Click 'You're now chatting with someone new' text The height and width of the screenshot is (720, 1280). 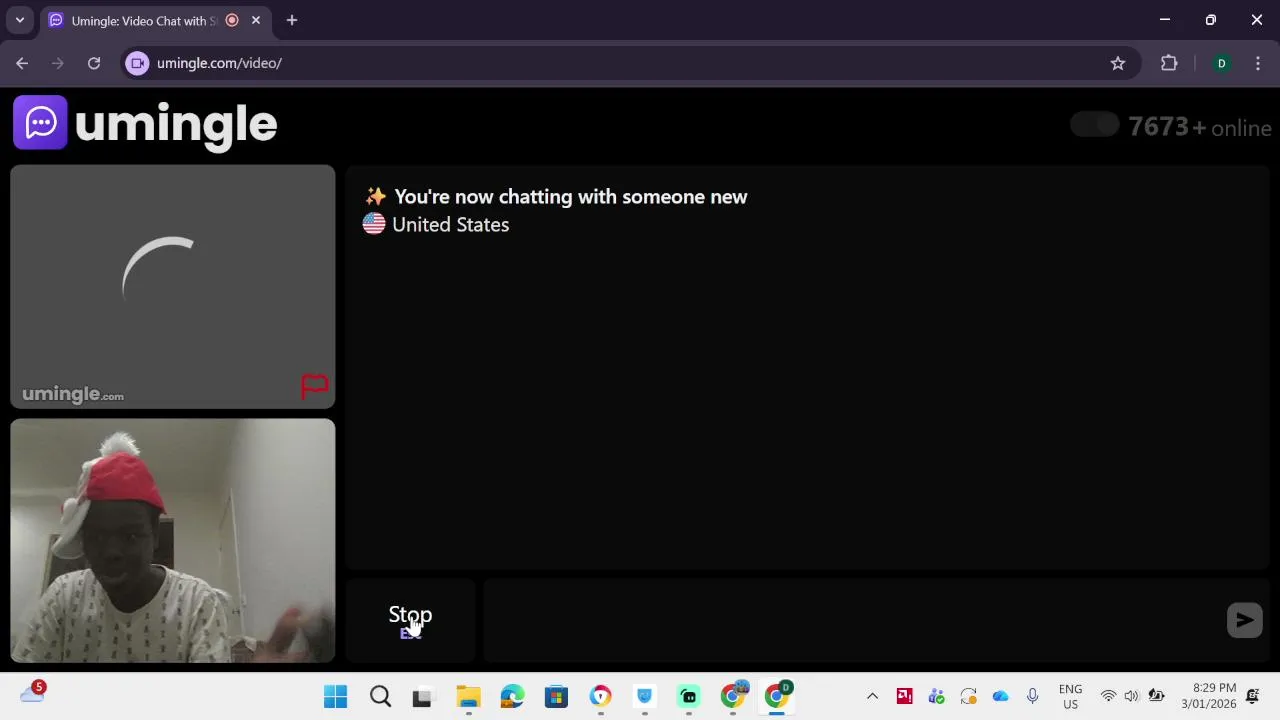[570, 197]
